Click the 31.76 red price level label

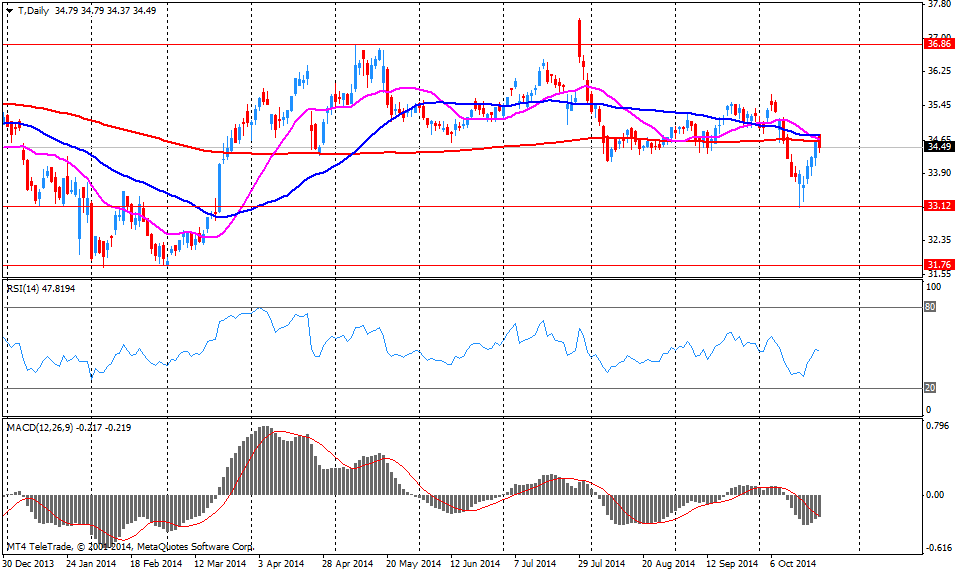pyautogui.click(x=938, y=265)
